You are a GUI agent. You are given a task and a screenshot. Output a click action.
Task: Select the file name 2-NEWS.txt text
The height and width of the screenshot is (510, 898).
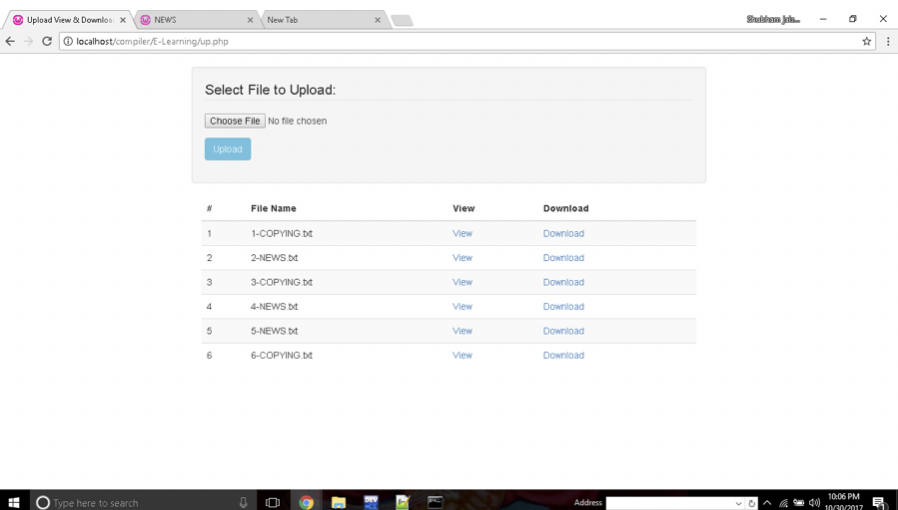pos(274,258)
